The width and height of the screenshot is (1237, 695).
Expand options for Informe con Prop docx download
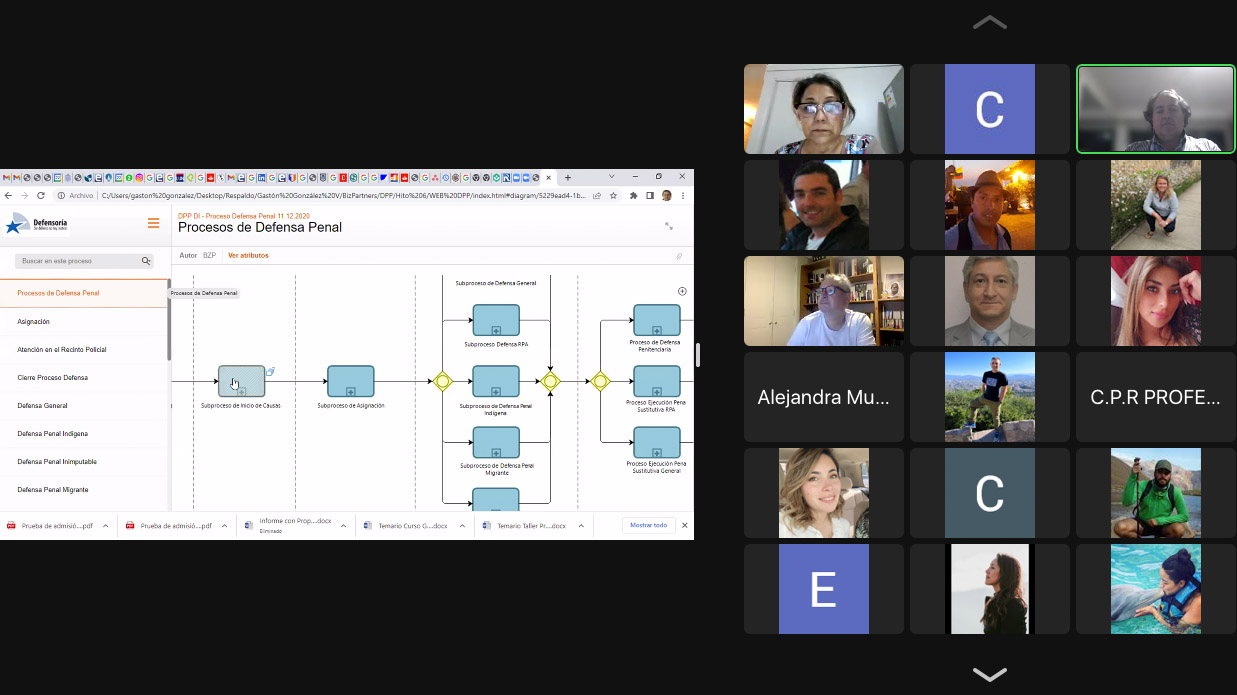(x=343, y=525)
